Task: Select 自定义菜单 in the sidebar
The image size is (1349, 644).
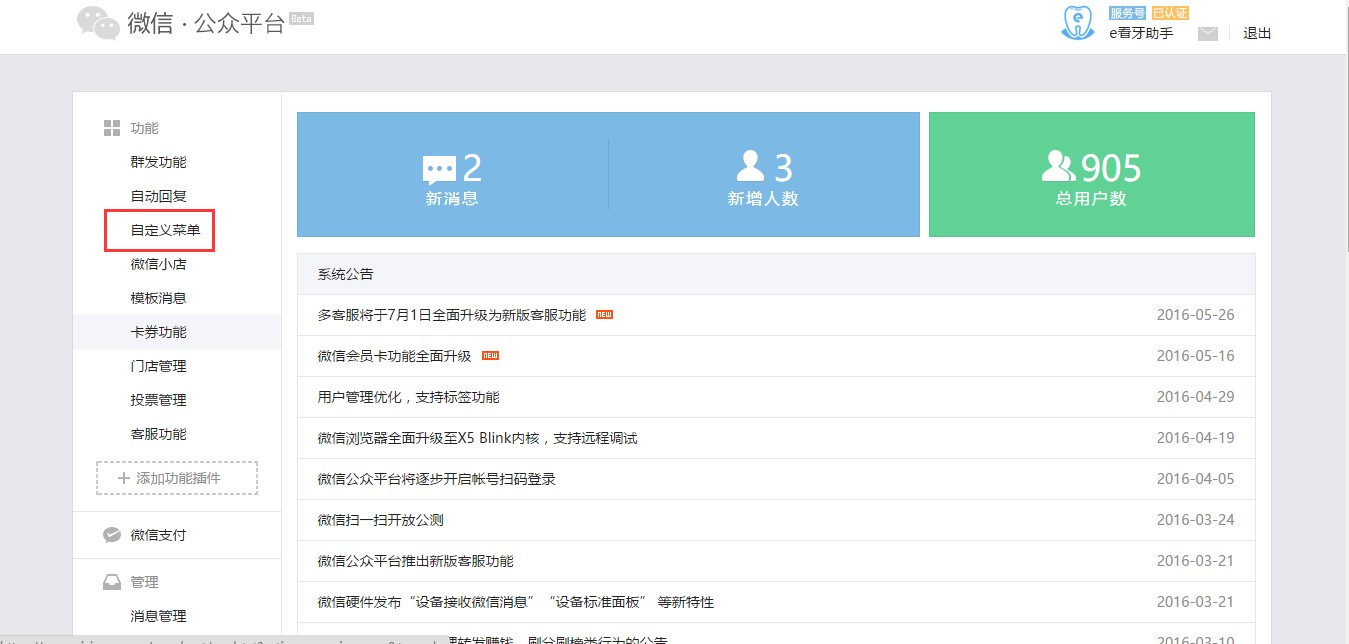Action: [165, 230]
